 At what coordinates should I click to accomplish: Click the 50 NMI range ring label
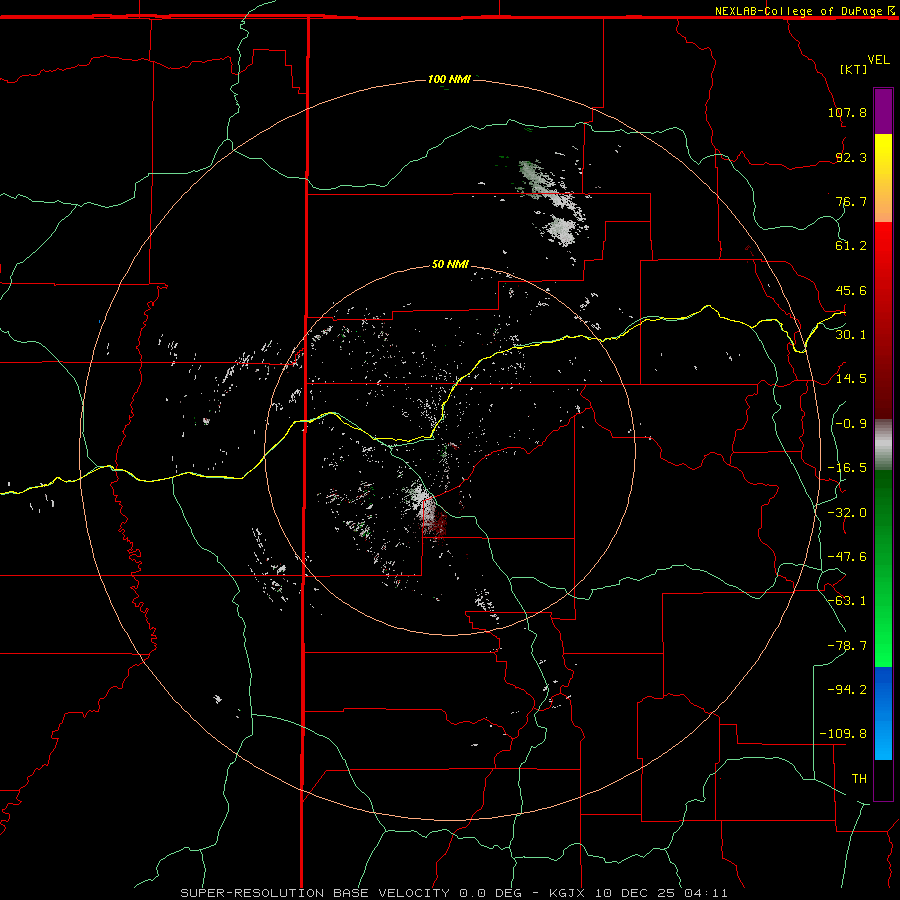(x=450, y=264)
